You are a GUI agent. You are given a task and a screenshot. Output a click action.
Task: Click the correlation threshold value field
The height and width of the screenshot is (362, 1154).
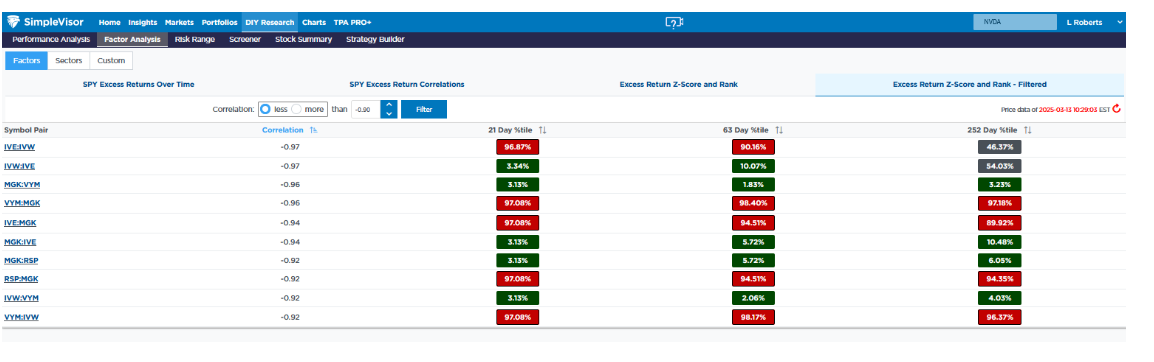coord(367,109)
